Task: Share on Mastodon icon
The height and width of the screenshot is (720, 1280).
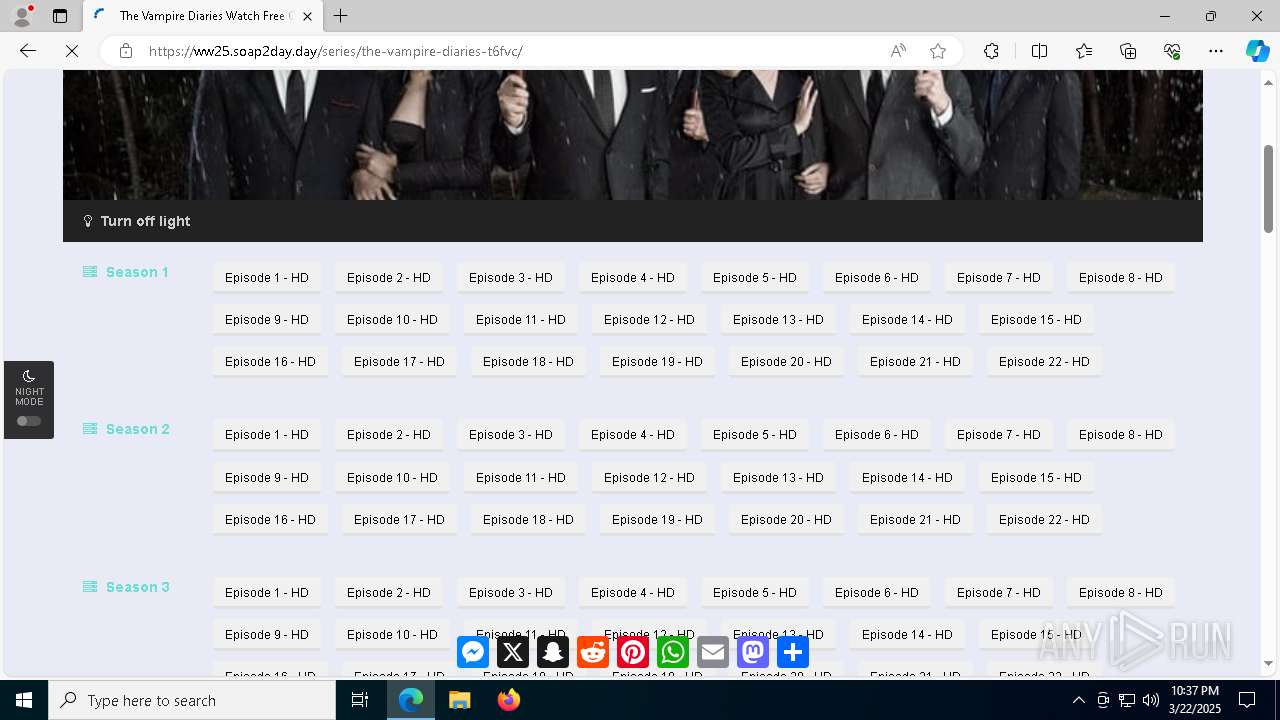Action: pyautogui.click(x=753, y=653)
